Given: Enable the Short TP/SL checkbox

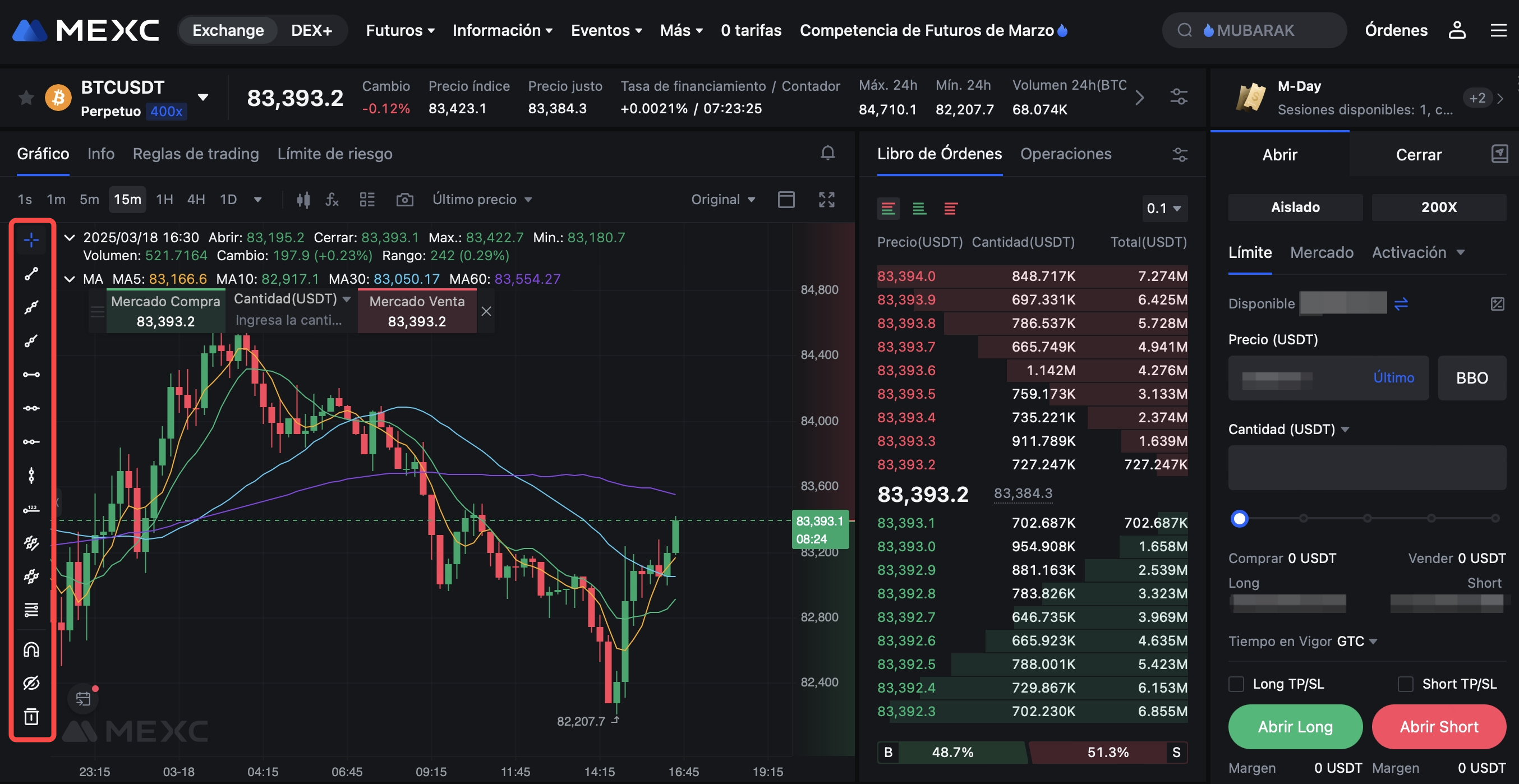Looking at the screenshot, I should (1406, 684).
